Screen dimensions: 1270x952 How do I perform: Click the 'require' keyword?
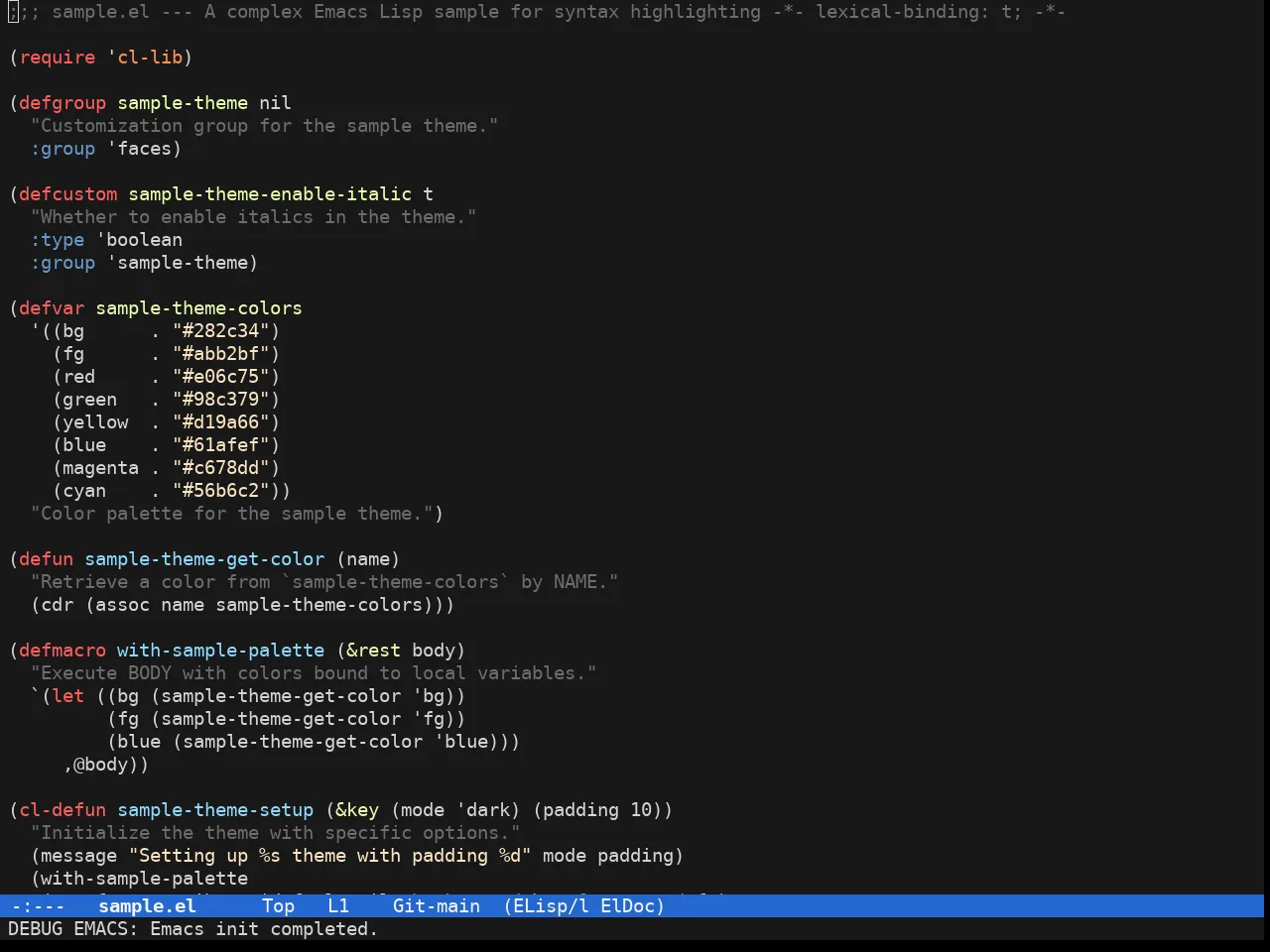point(58,58)
